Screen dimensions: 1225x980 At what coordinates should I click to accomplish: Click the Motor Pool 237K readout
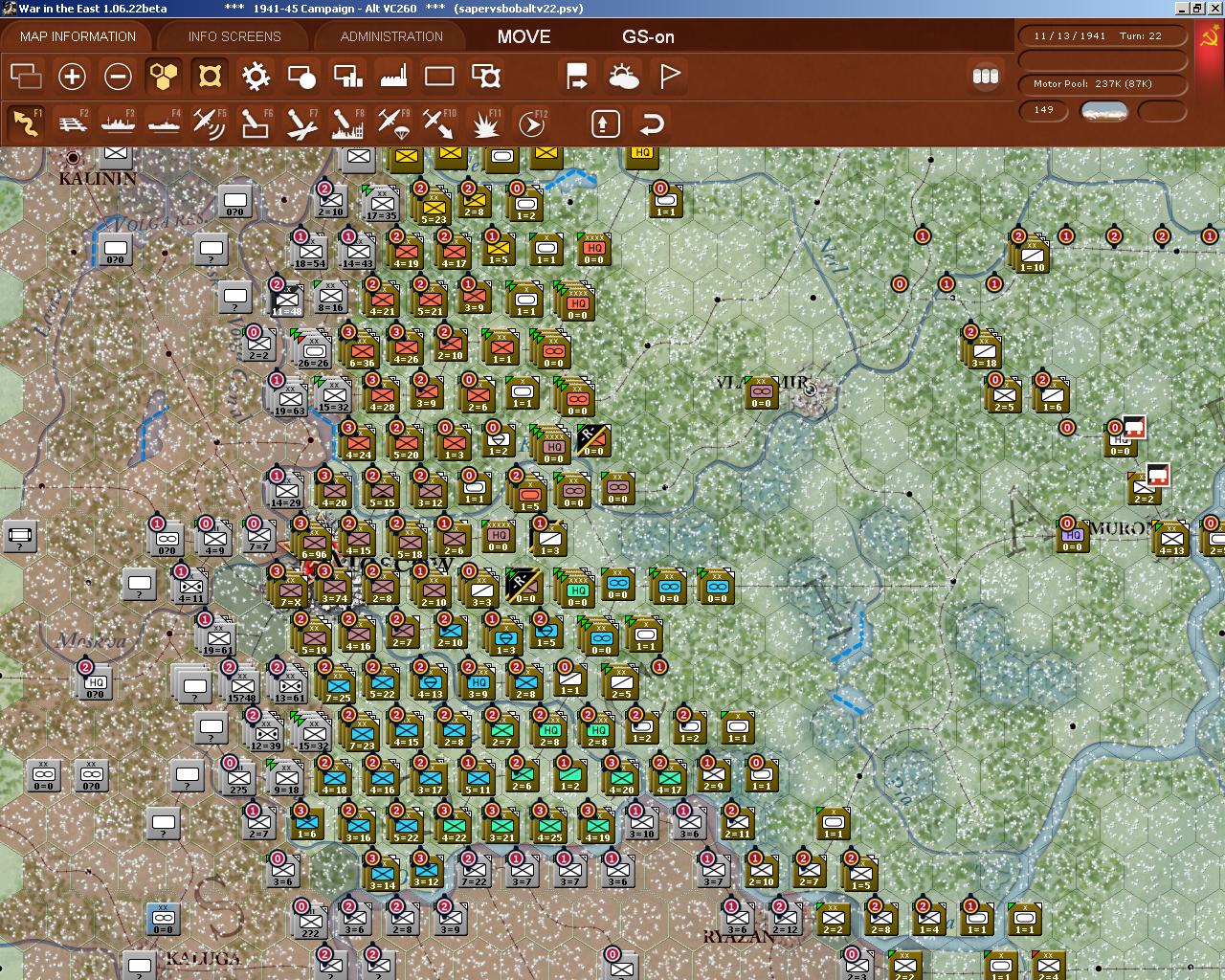1103,84
